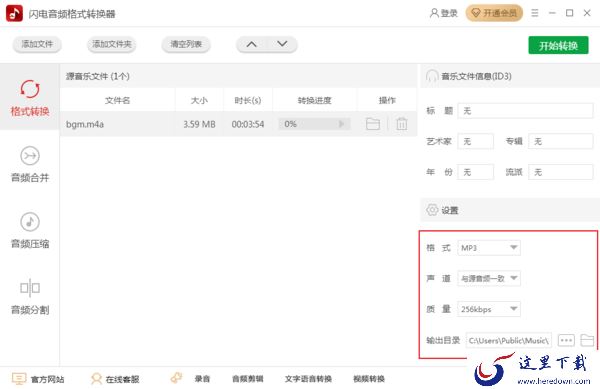
Task: Delete bgm.m4a using trash icon
Action: click(401, 124)
